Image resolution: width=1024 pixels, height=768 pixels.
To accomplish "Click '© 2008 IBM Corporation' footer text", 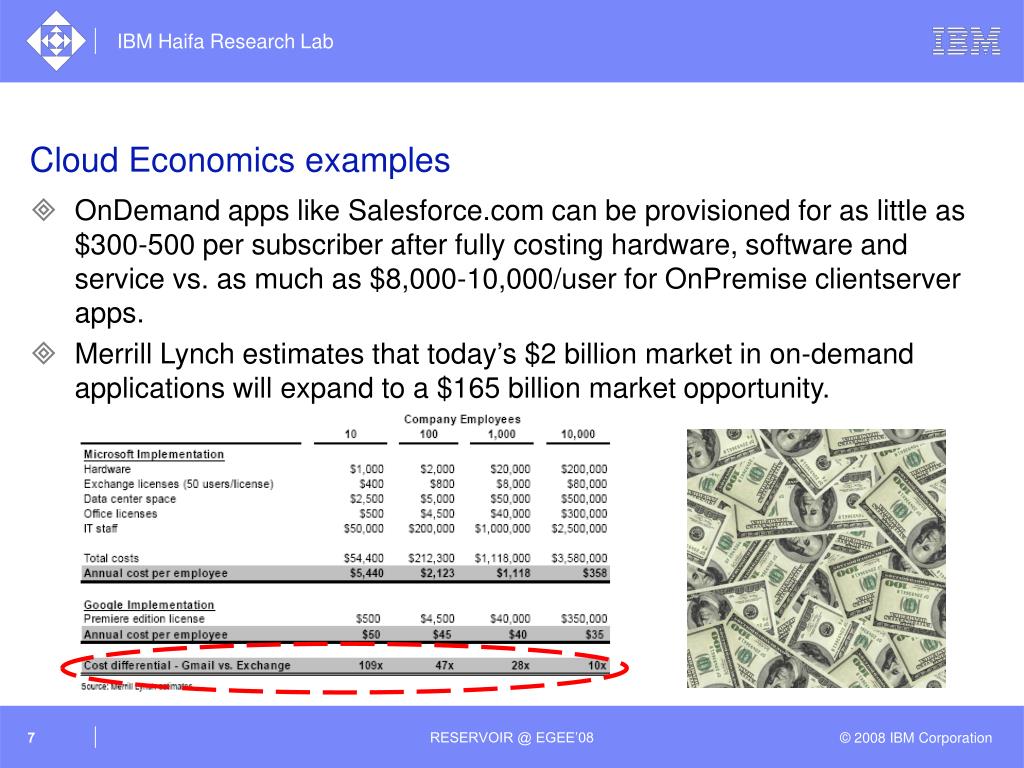I will click(916, 738).
